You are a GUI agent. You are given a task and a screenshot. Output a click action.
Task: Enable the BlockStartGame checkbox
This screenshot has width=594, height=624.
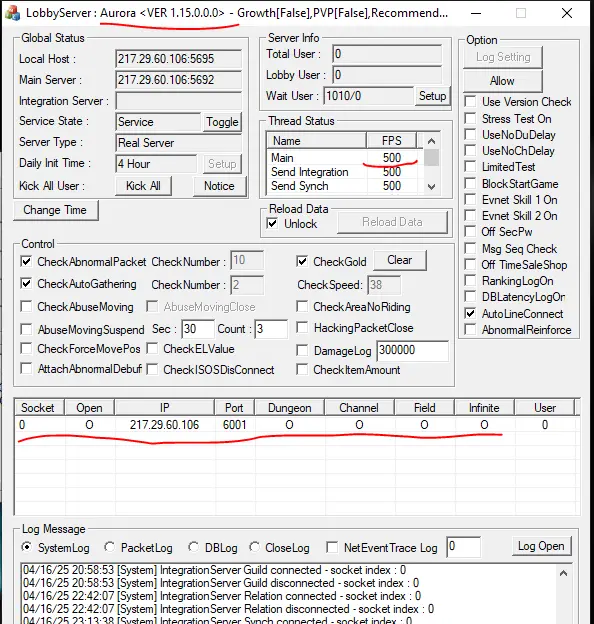tap(470, 183)
